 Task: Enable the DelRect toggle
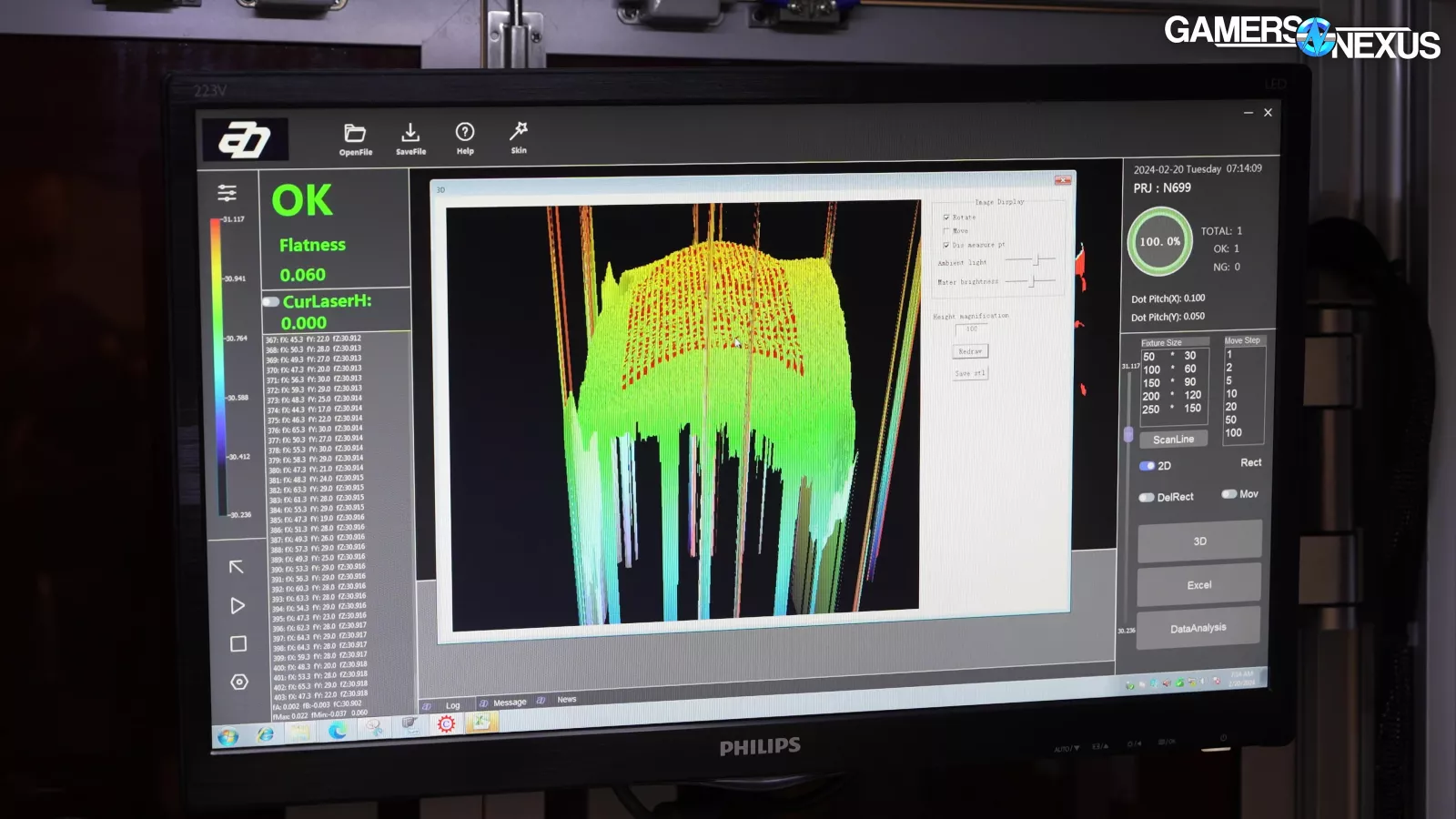coord(1147,498)
